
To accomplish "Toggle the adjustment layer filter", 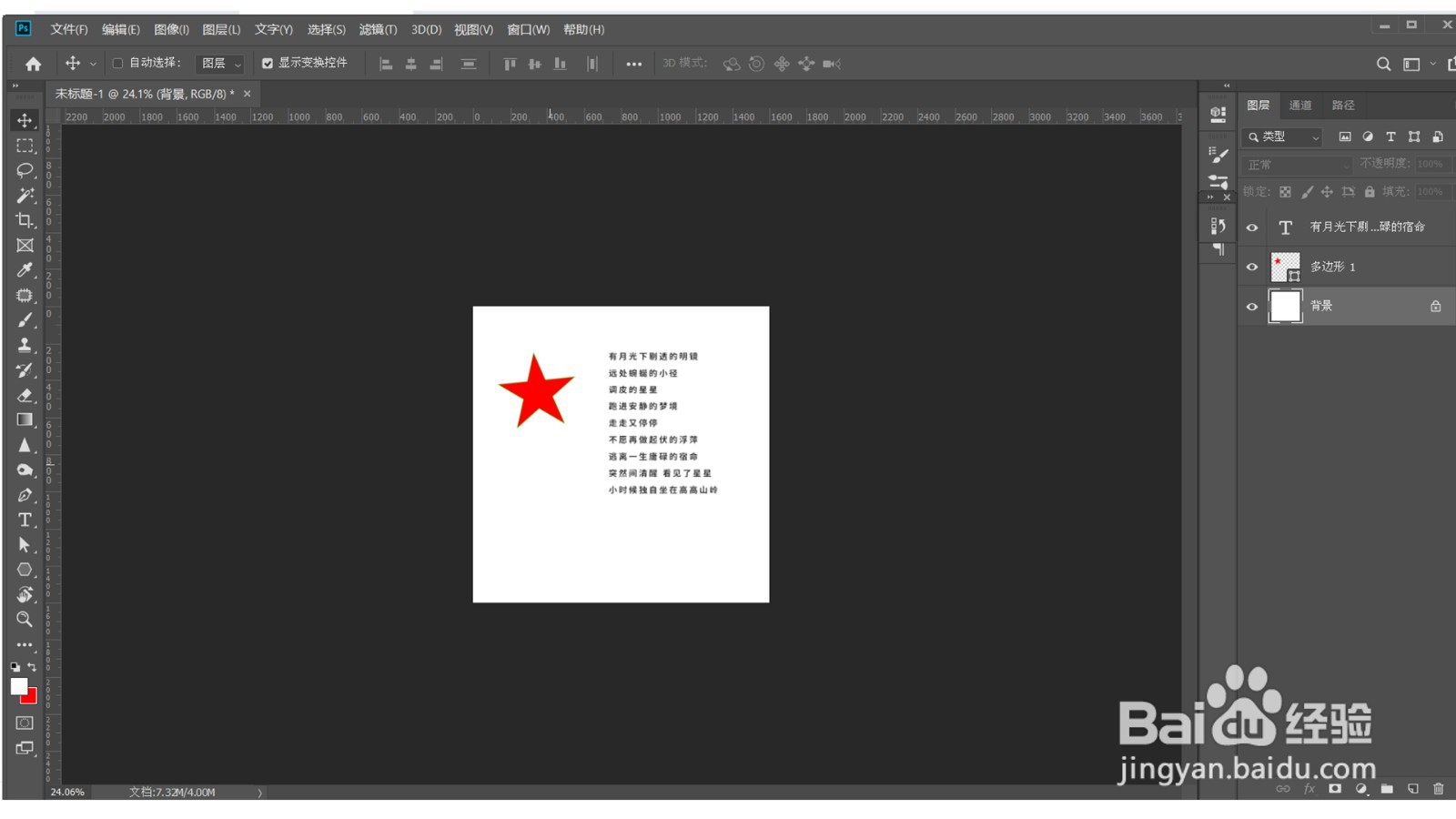I will point(1368,136).
